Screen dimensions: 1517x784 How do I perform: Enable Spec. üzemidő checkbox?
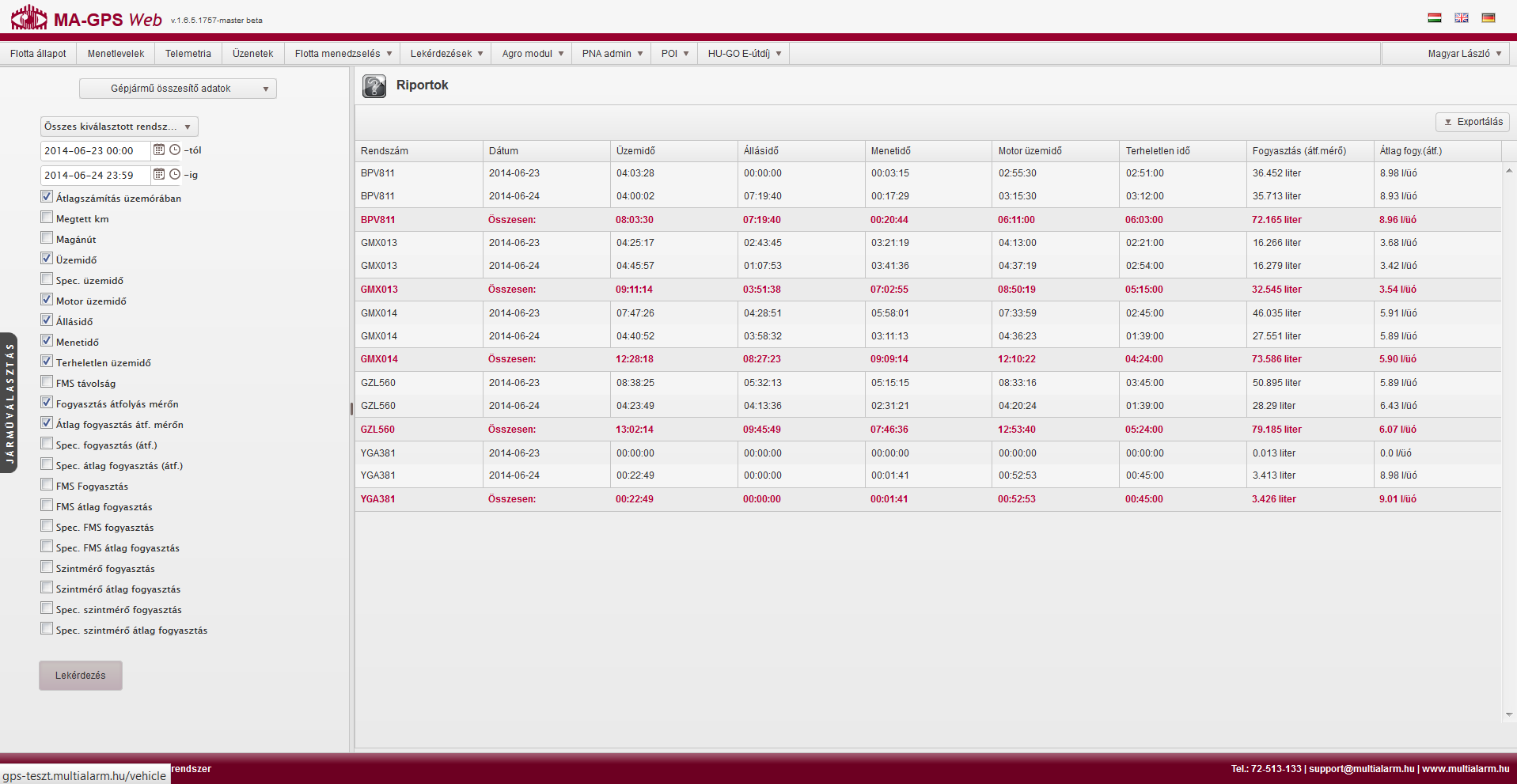pyautogui.click(x=47, y=279)
